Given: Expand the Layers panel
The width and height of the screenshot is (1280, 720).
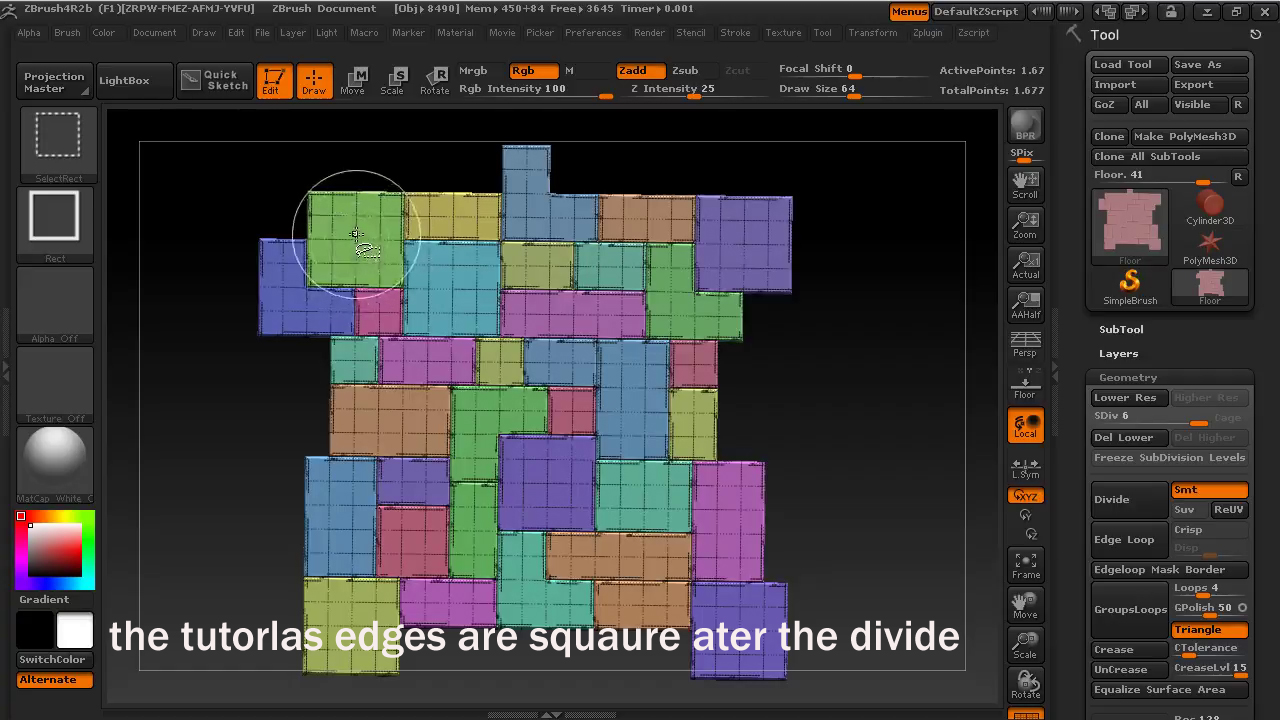Looking at the screenshot, I should click(x=1119, y=353).
